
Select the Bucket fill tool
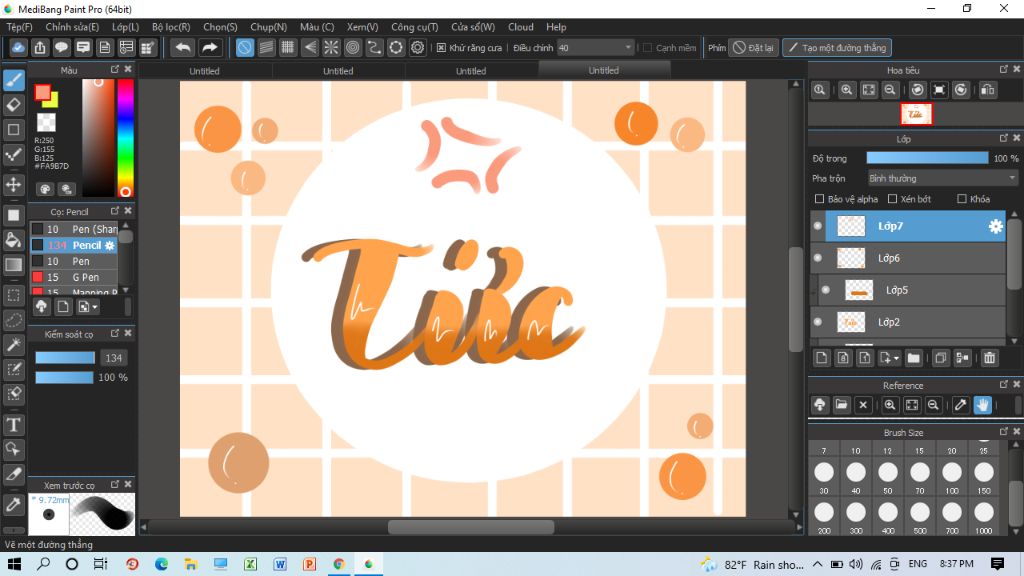coord(14,240)
